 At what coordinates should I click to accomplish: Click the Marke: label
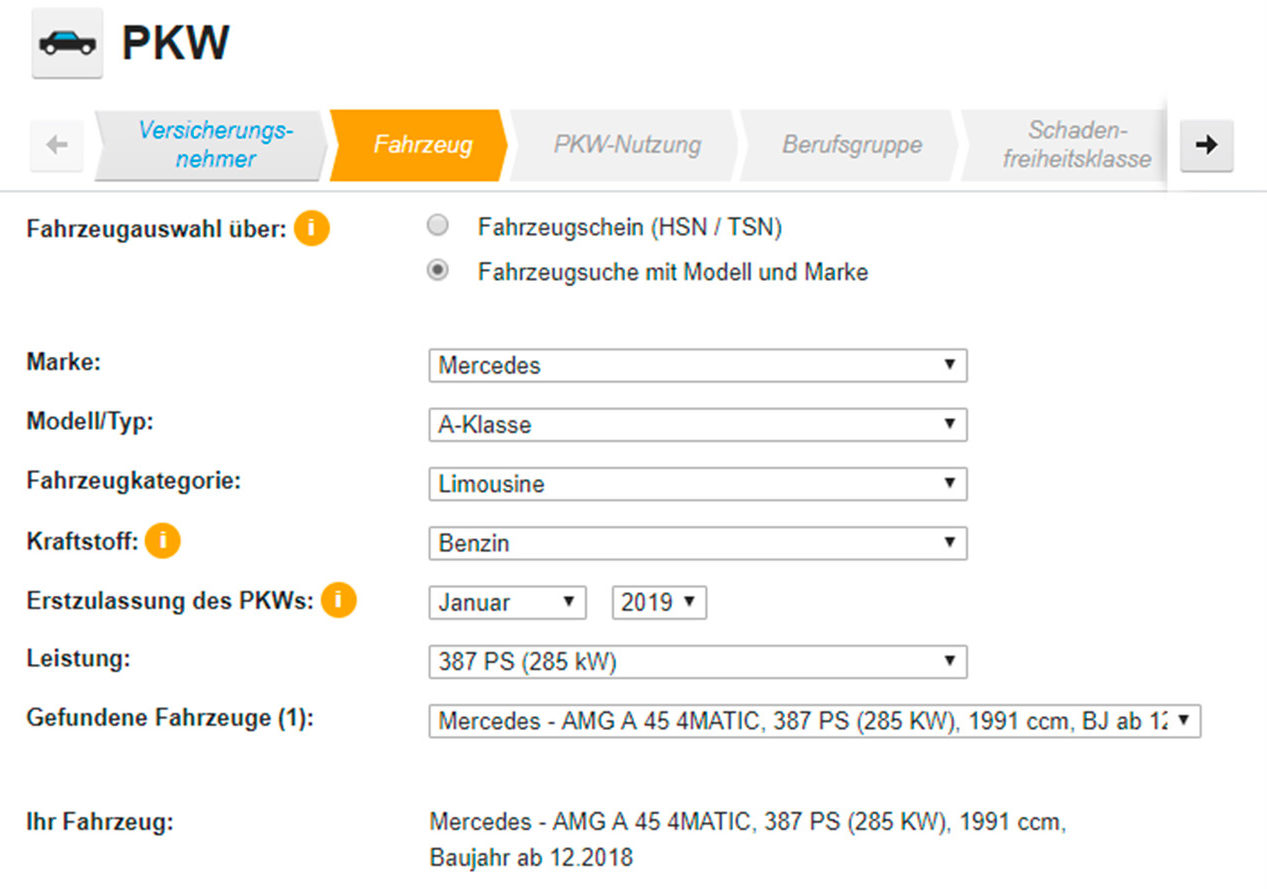64,362
